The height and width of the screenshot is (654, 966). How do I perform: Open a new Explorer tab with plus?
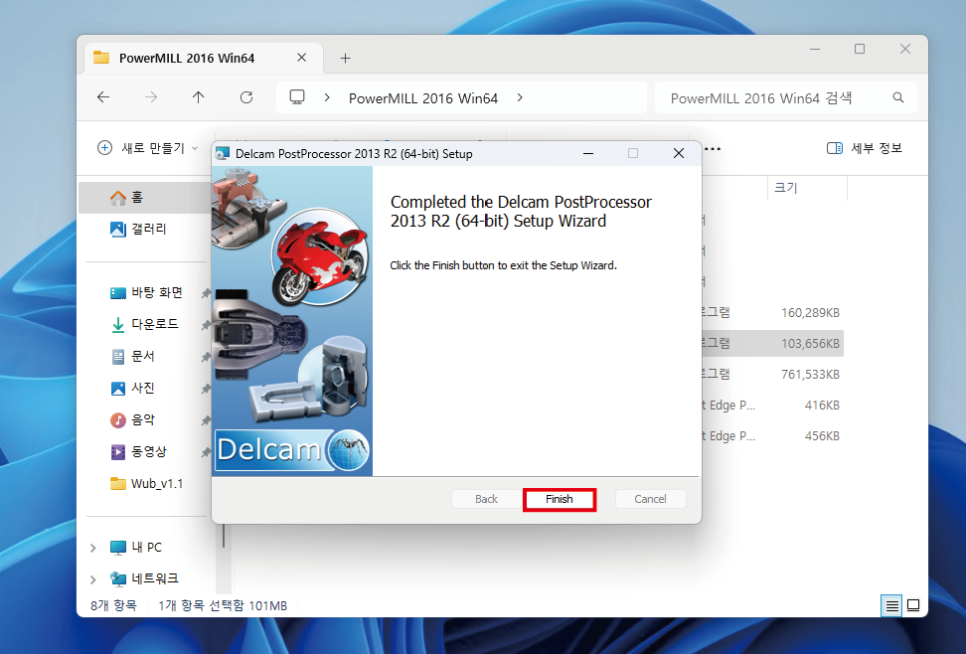click(346, 59)
